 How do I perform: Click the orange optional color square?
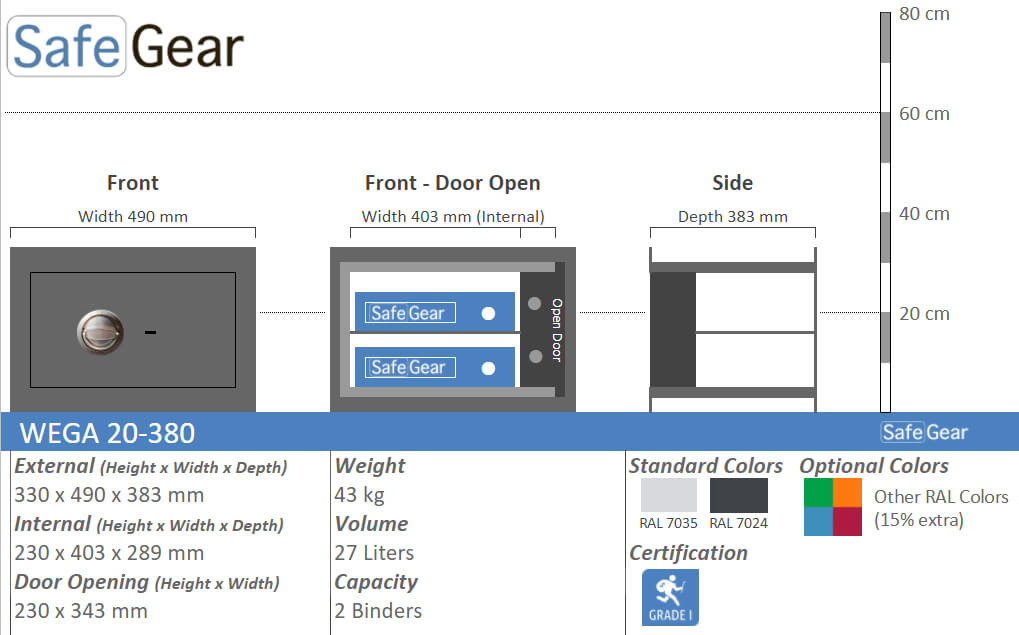(x=847, y=492)
